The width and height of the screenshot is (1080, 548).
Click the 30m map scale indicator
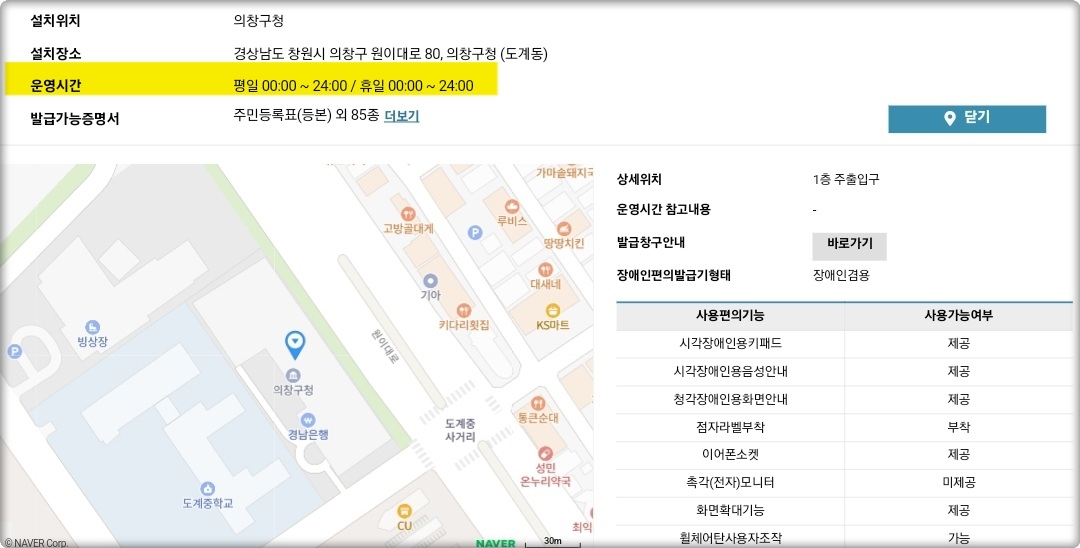tap(553, 542)
